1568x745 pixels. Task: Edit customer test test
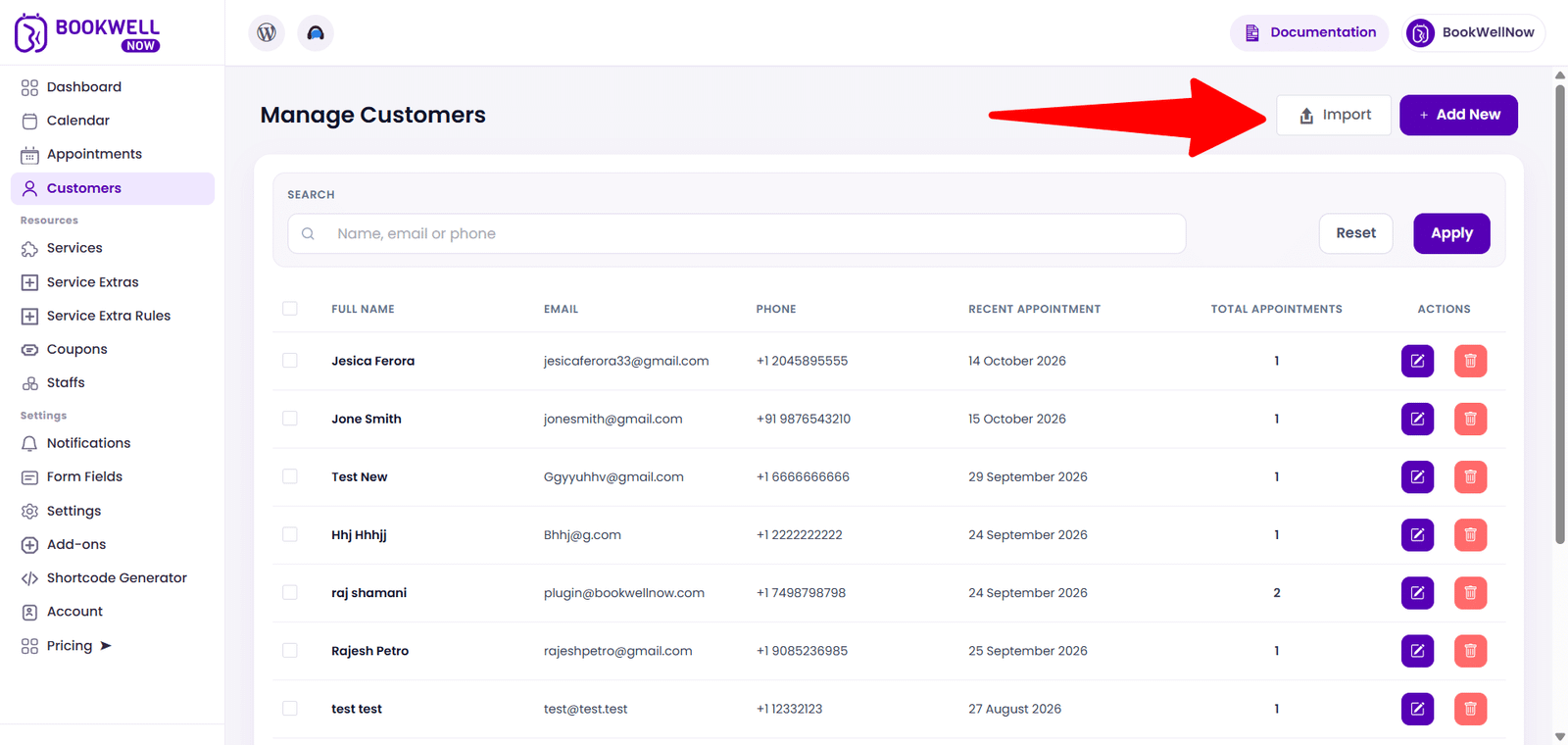1417,708
